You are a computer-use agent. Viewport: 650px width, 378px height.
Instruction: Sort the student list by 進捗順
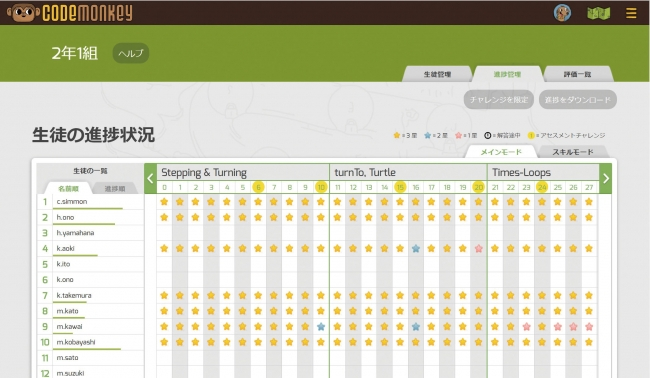115,189
